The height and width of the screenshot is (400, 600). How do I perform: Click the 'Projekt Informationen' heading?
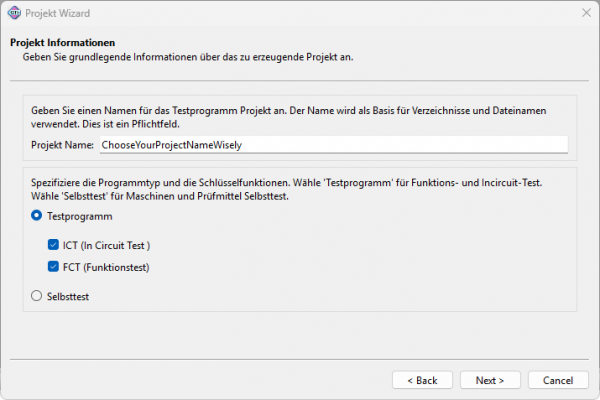click(62, 43)
